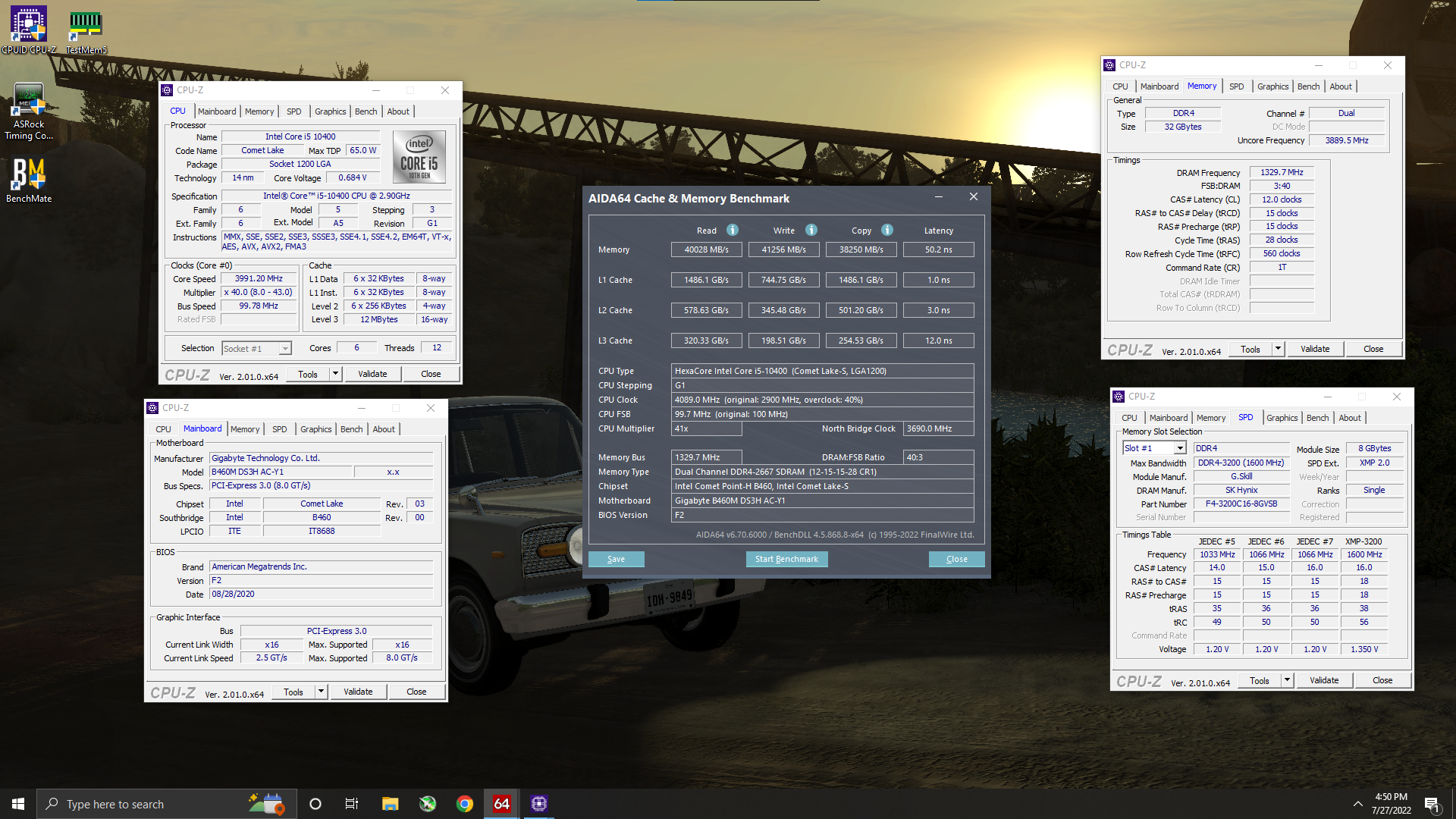The width and height of the screenshot is (1456, 819).
Task: Click the taskbar clock showing 4:50 PM
Action: 1391,804
